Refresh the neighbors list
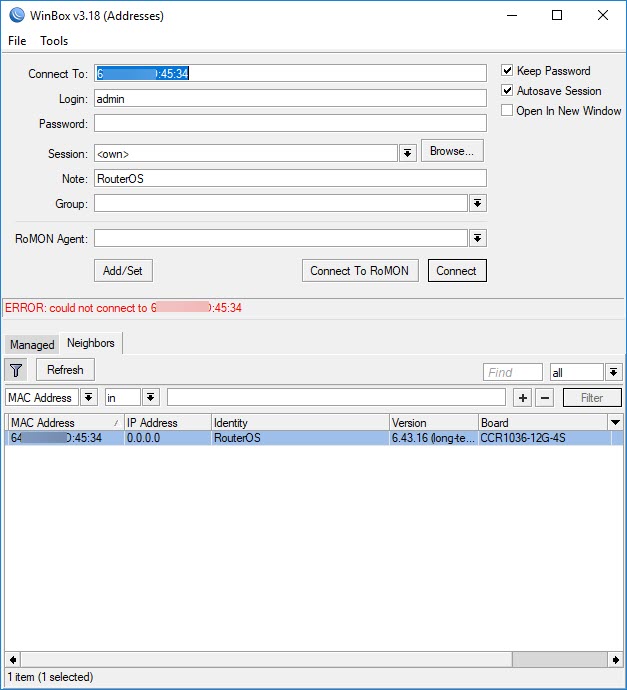 pyautogui.click(x=65, y=370)
